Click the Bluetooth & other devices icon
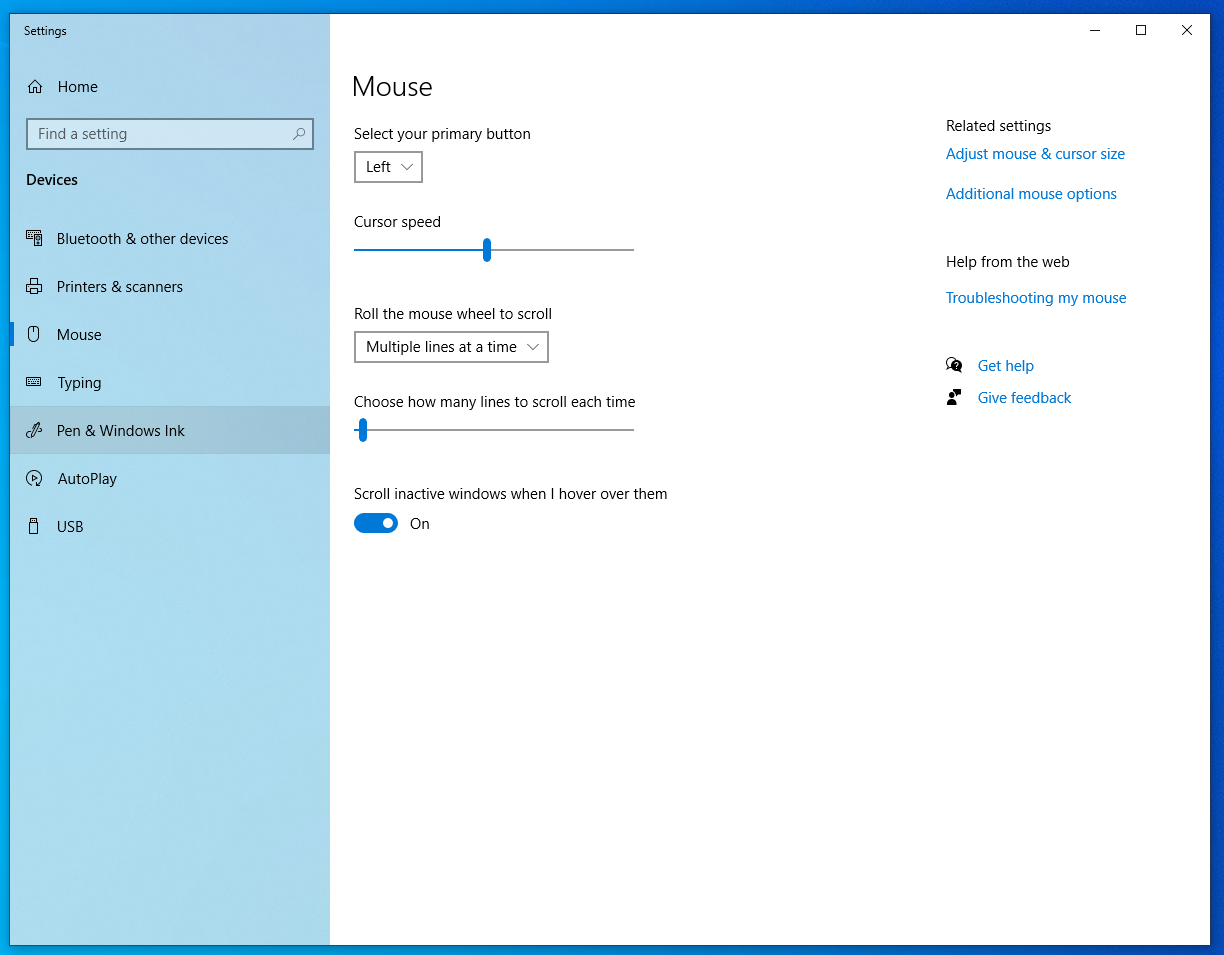This screenshot has height=955, width=1224. [x=35, y=239]
